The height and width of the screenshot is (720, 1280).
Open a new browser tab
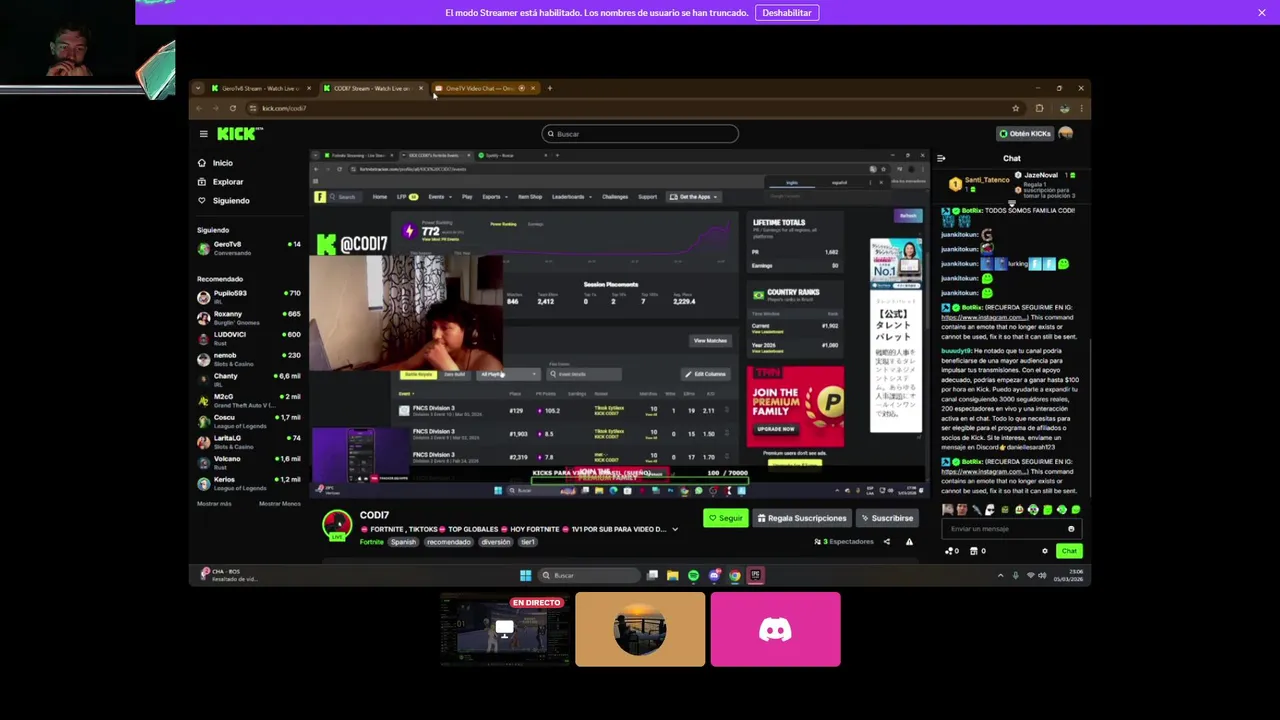549,88
